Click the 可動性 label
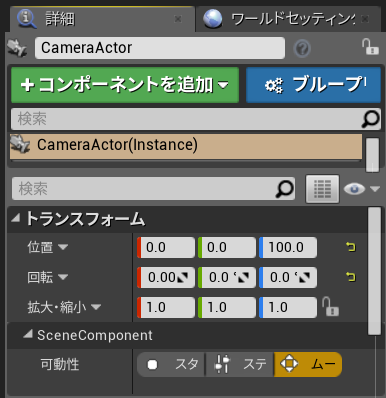Image resolution: width=386 pixels, height=398 pixels. 60,364
